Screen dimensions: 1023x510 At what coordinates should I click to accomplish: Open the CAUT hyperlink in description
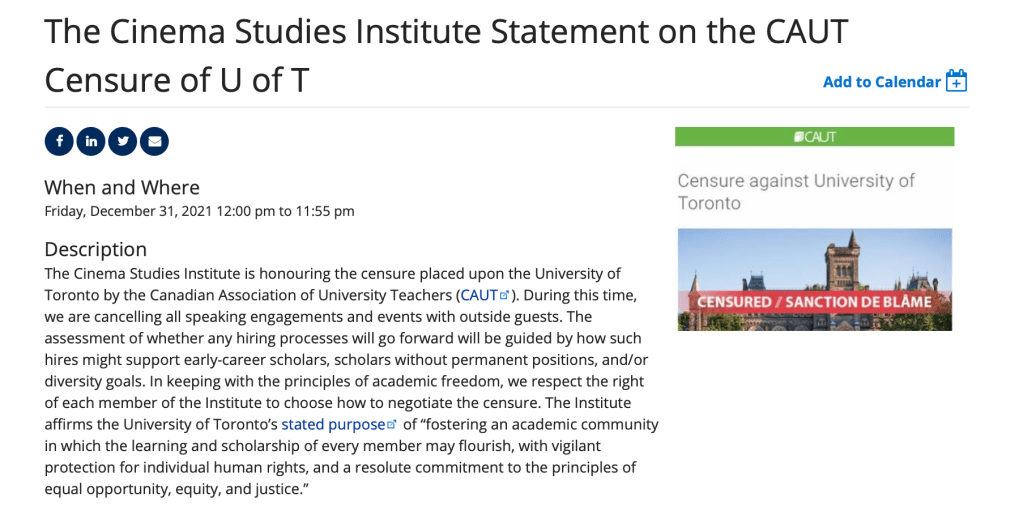pyautogui.click(x=478, y=295)
